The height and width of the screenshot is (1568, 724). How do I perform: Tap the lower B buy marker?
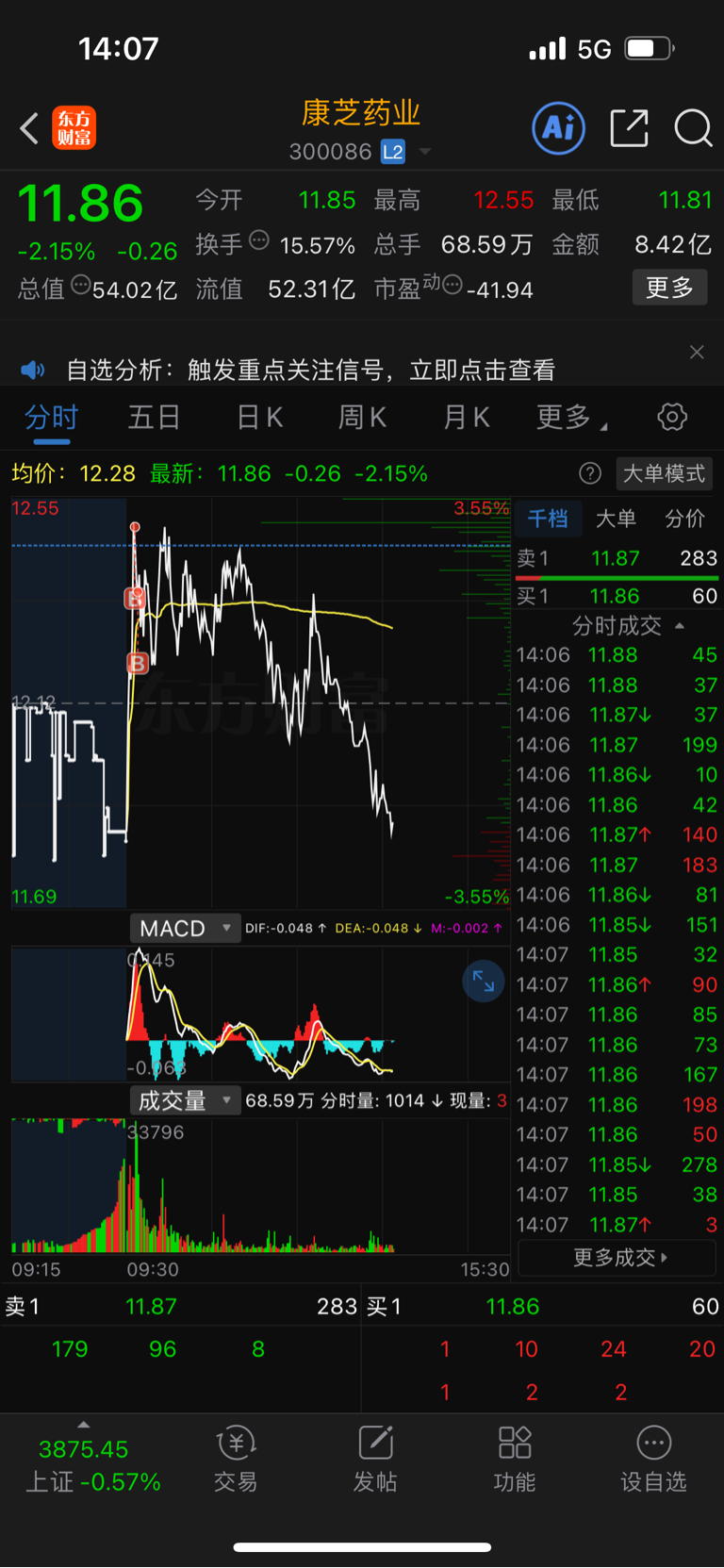coord(138,663)
